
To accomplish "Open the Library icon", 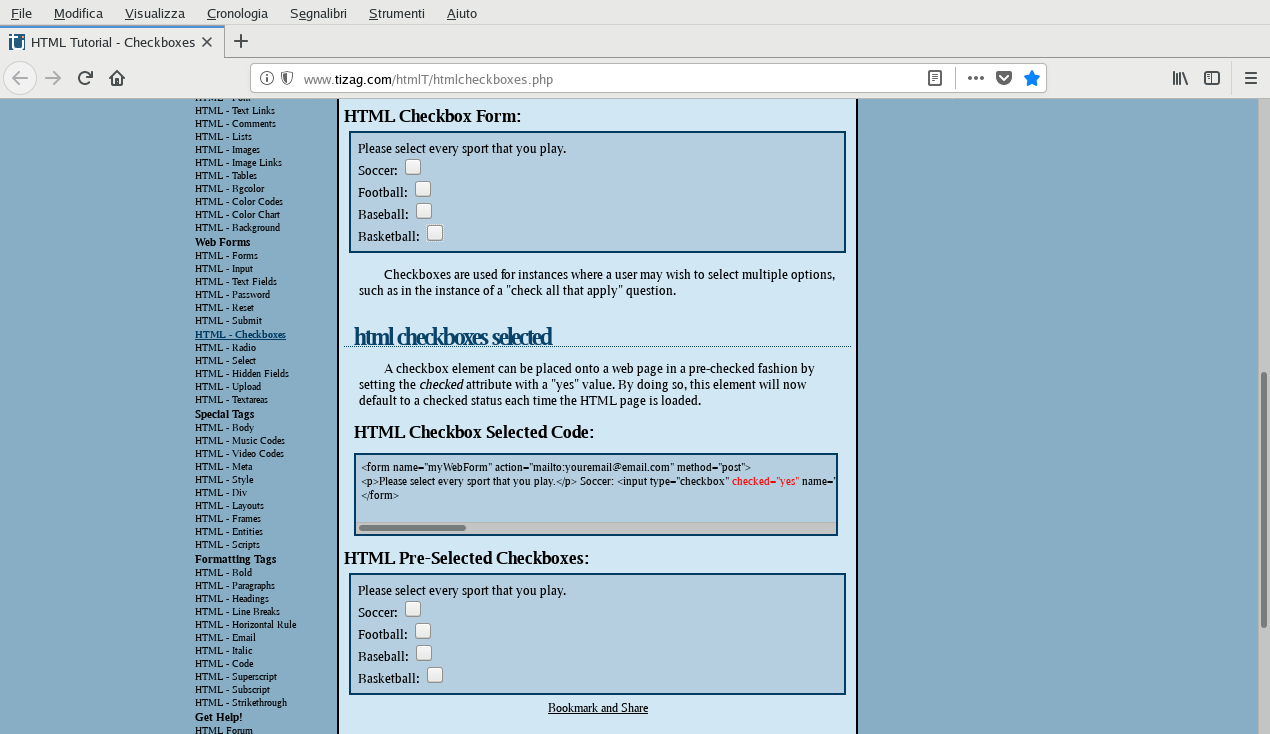I will click(x=1180, y=78).
